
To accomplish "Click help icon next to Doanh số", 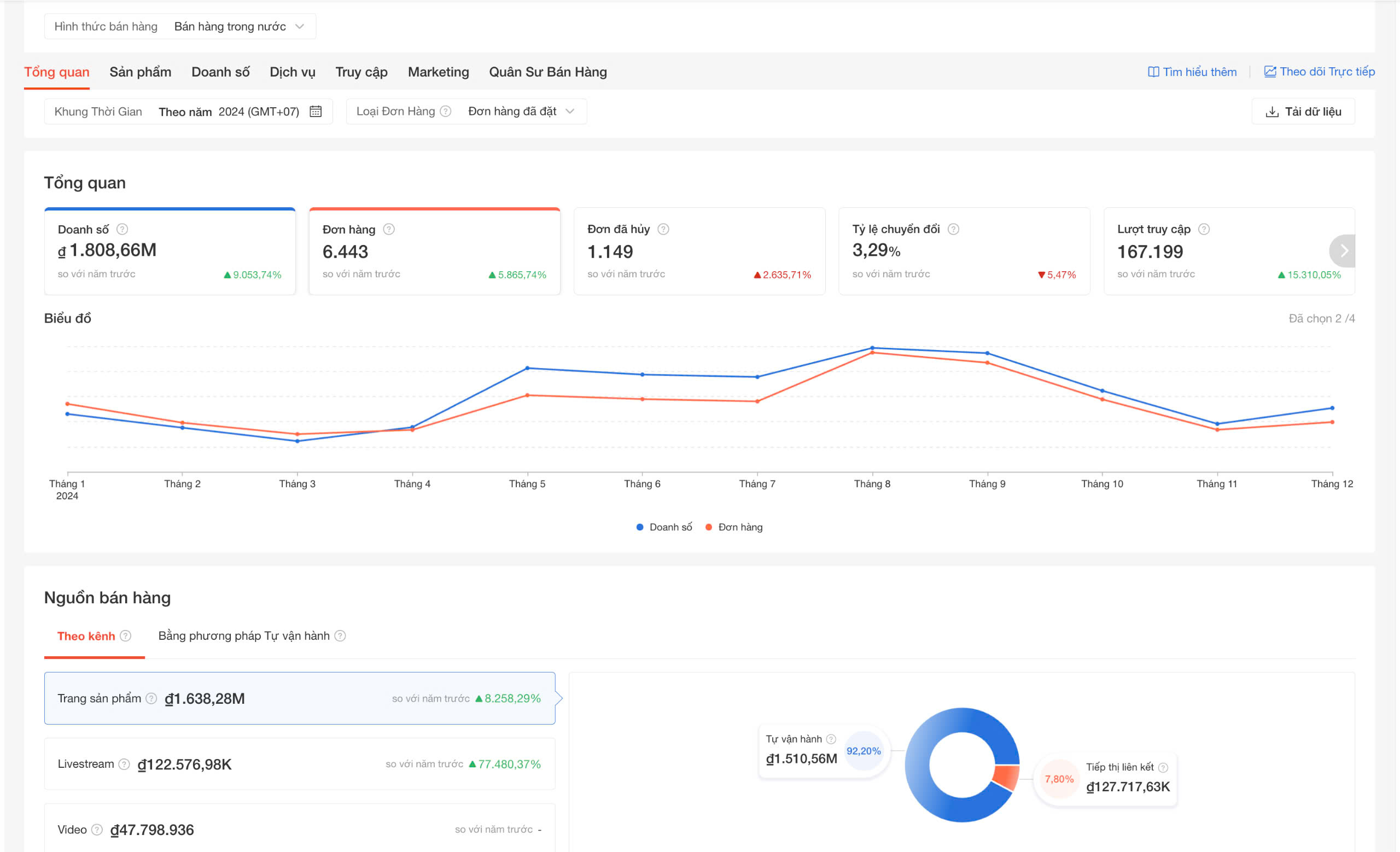I will point(122,229).
